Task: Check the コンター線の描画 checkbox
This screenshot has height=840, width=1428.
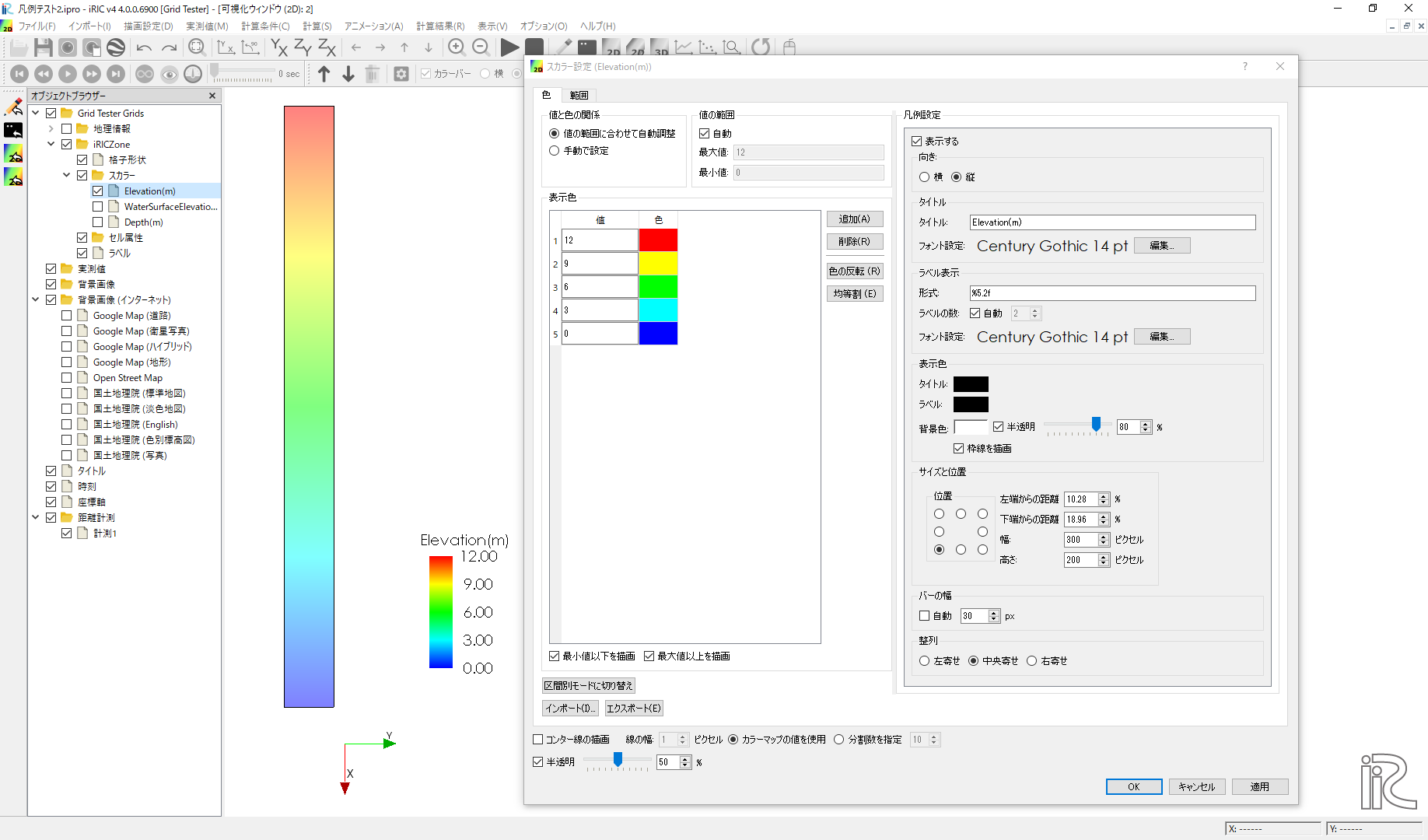Action: [537, 740]
